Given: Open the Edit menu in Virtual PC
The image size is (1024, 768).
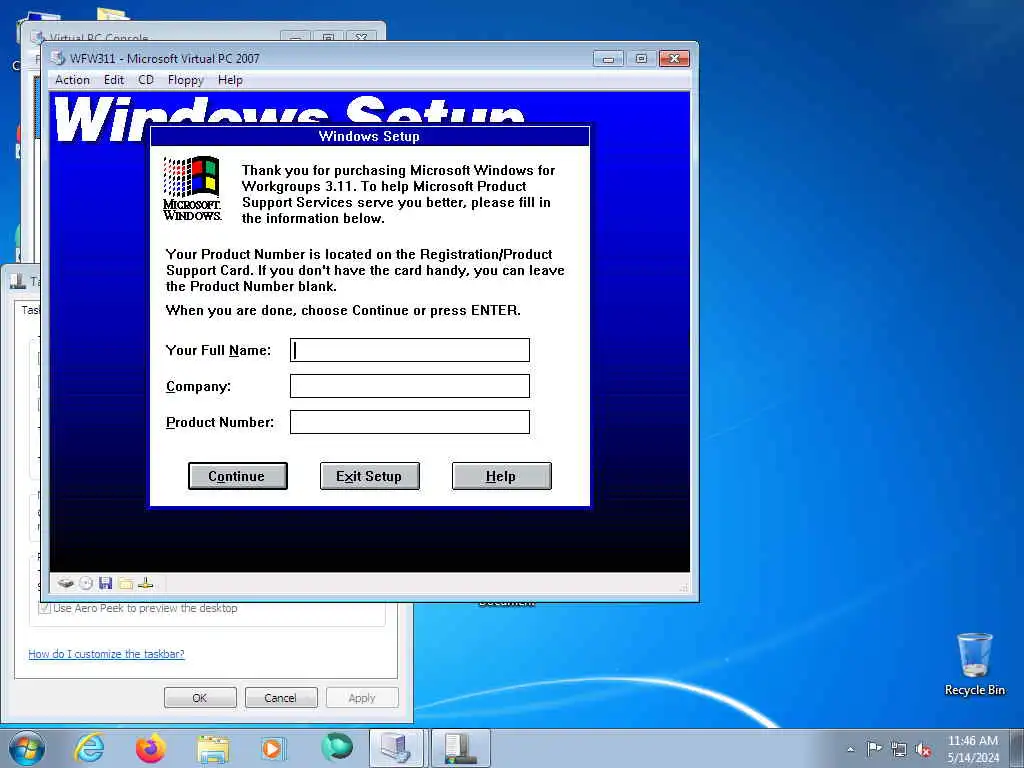Looking at the screenshot, I should coord(114,80).
